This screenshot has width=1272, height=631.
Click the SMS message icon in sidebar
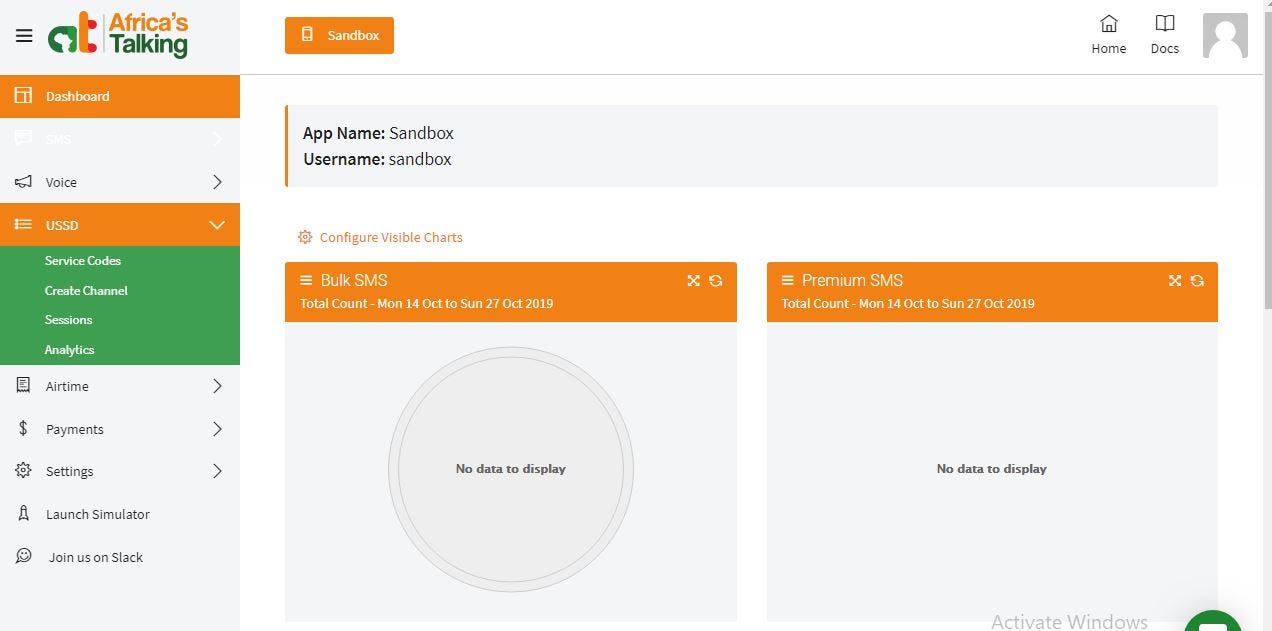point(23,139)
